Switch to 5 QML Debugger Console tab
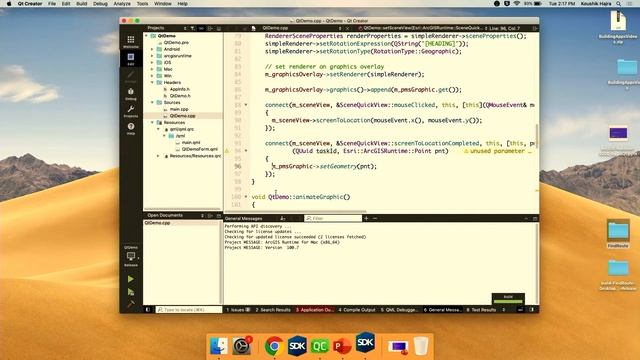640x360 pixels. coord(400,310)
